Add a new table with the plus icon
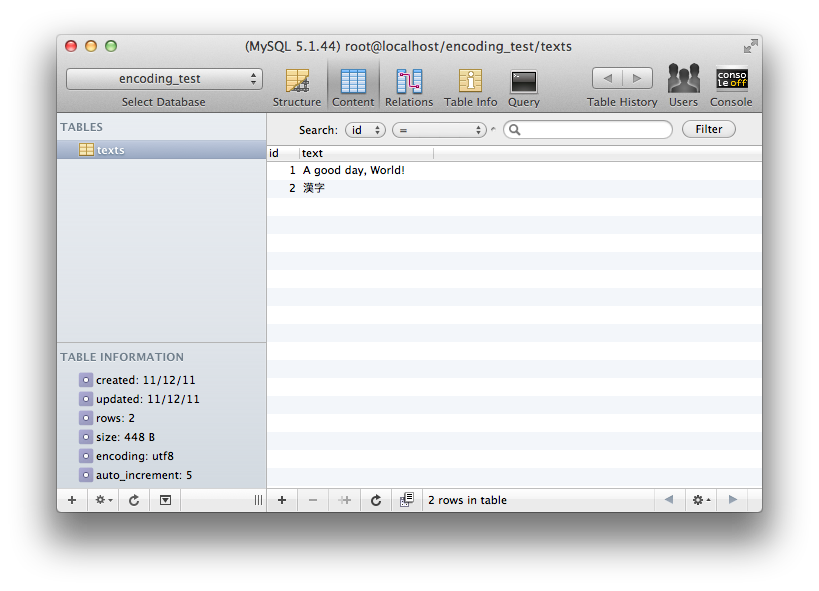 (71, 499)
